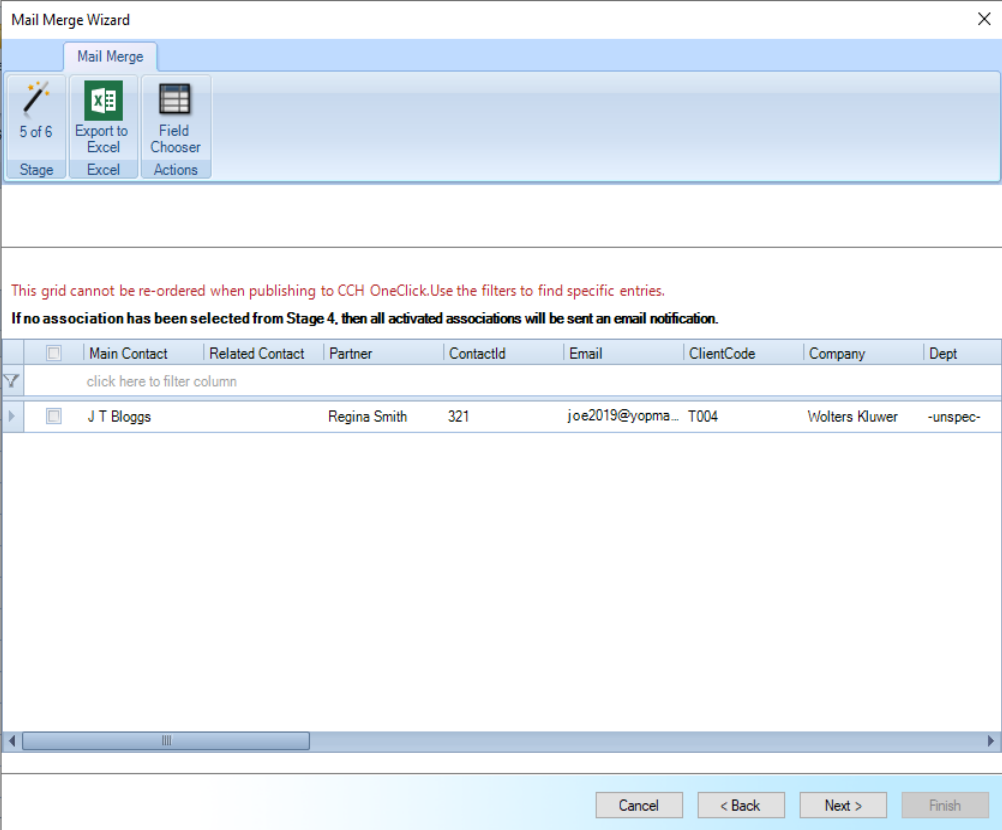
Task: Select the 321 ContactId cell
Action: 504,417
